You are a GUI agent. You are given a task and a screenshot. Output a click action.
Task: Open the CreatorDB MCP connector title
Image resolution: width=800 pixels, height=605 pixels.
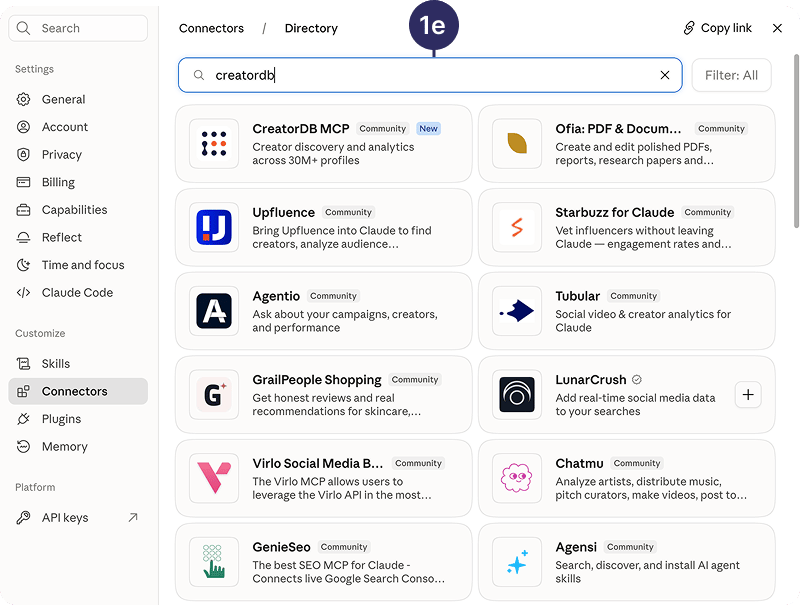tap(301, 129)
